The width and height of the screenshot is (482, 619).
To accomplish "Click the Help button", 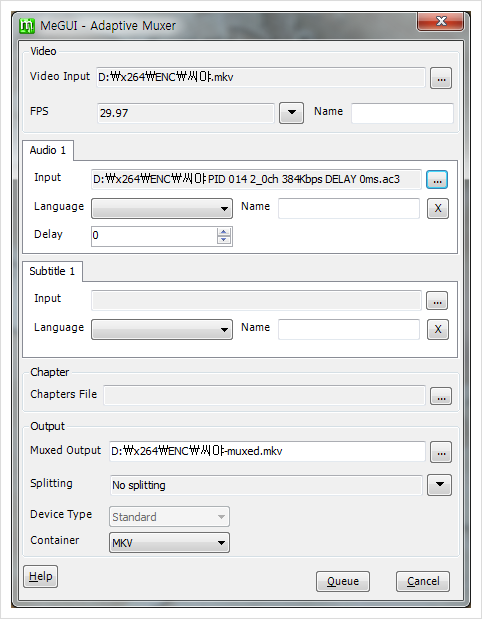I will click(41, 576).
